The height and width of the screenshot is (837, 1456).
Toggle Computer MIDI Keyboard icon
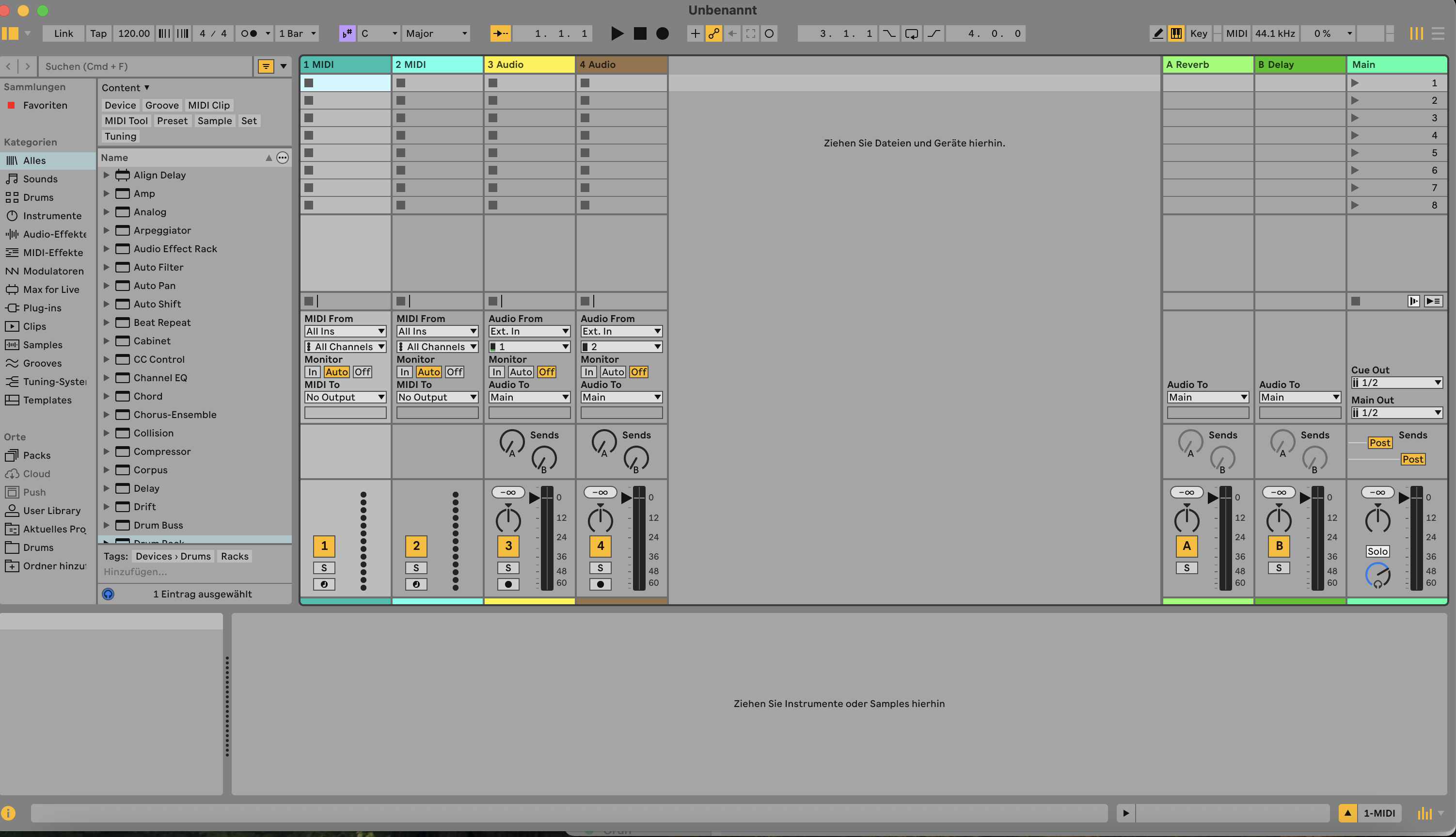1176,33
